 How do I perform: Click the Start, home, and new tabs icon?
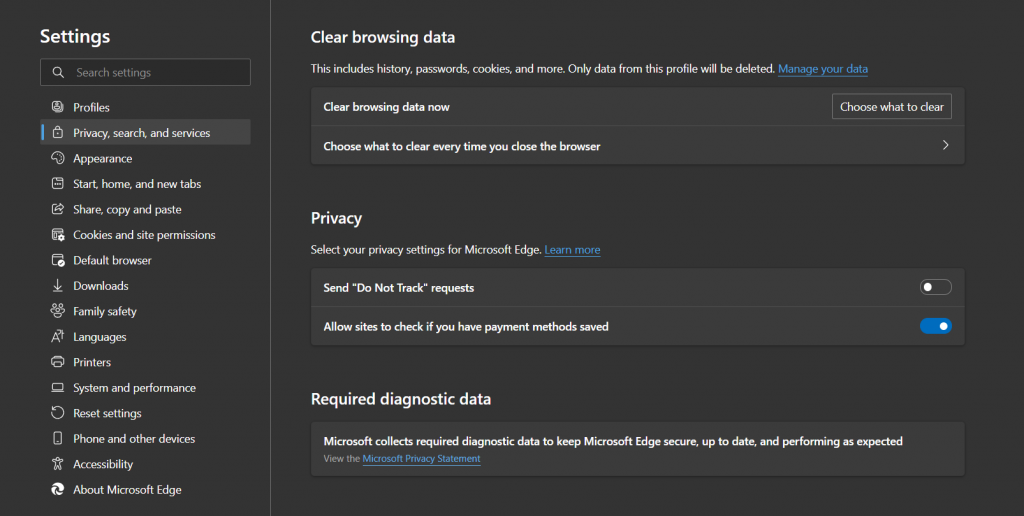tap(57, 184)
